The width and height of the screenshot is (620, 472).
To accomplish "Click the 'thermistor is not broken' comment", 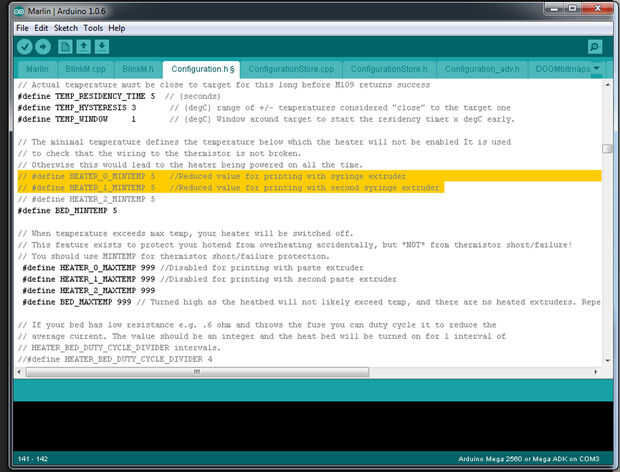I will tap(159, 153).
